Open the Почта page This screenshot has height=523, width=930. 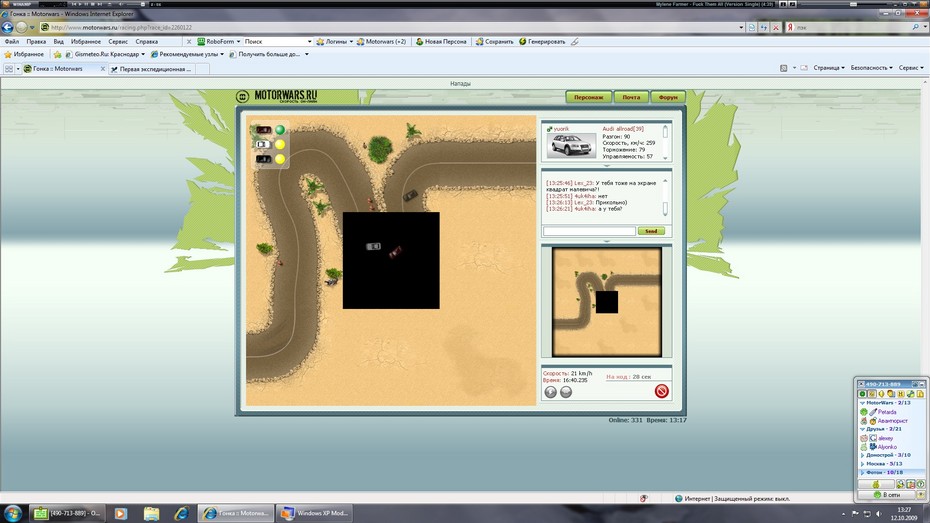[x=631, y=97]
